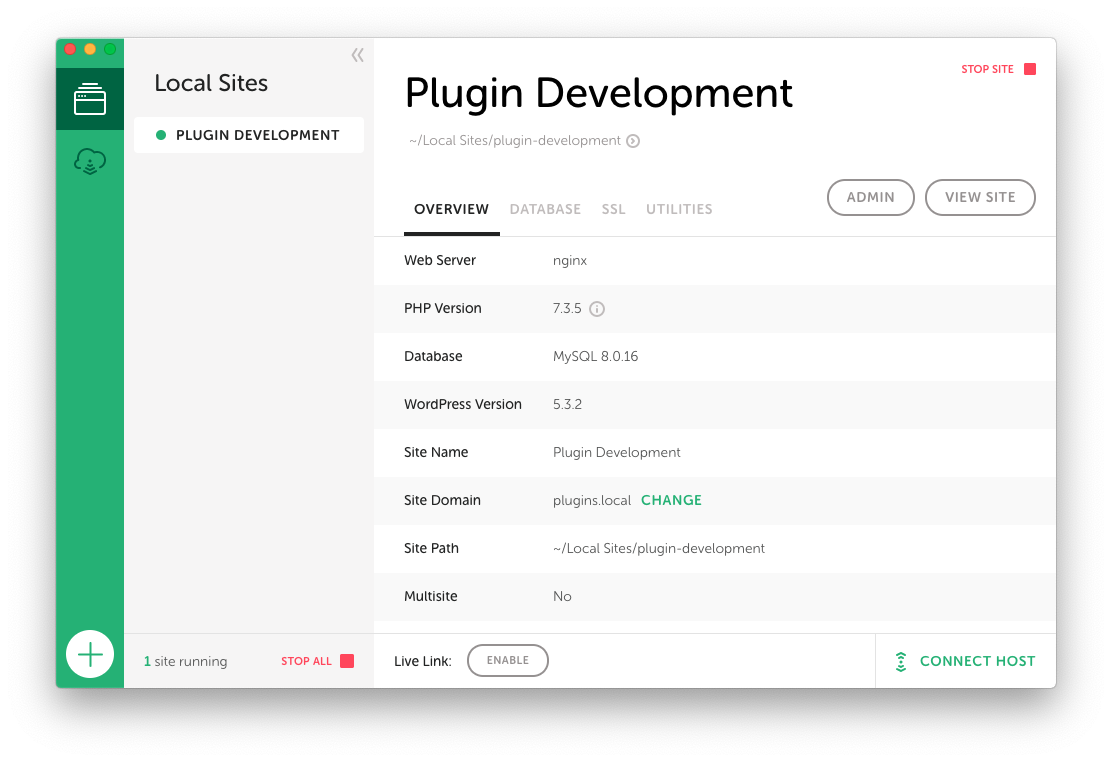Click Change next to site domain
The height and width of the screenshot is (762, 1112).
click(x=671, y=500)
